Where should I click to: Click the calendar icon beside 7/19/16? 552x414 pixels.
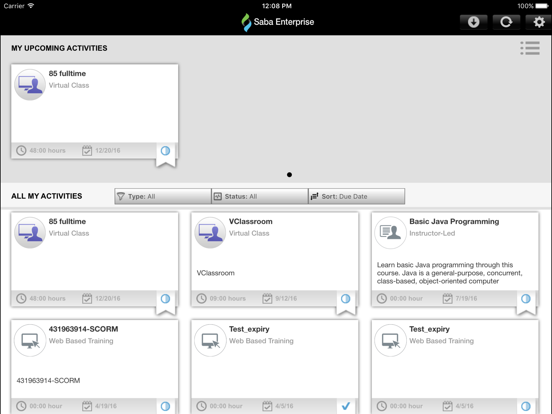[447, 299]
